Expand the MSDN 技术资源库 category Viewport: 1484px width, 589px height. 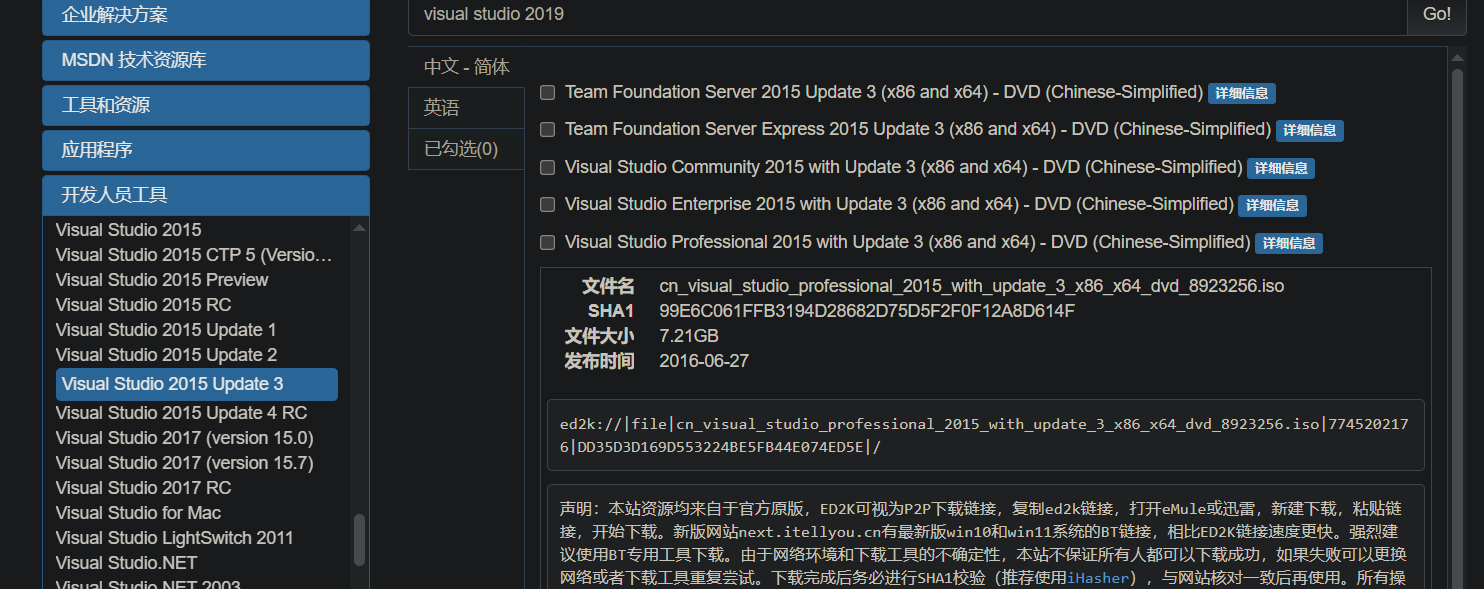pyautogui.click(x=206, y=60)
